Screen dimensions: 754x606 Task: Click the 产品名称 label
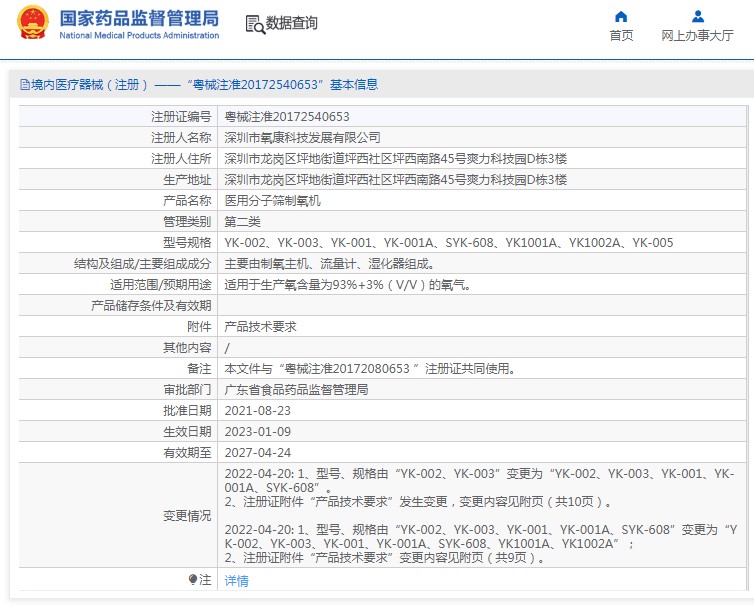click(188, 201)
